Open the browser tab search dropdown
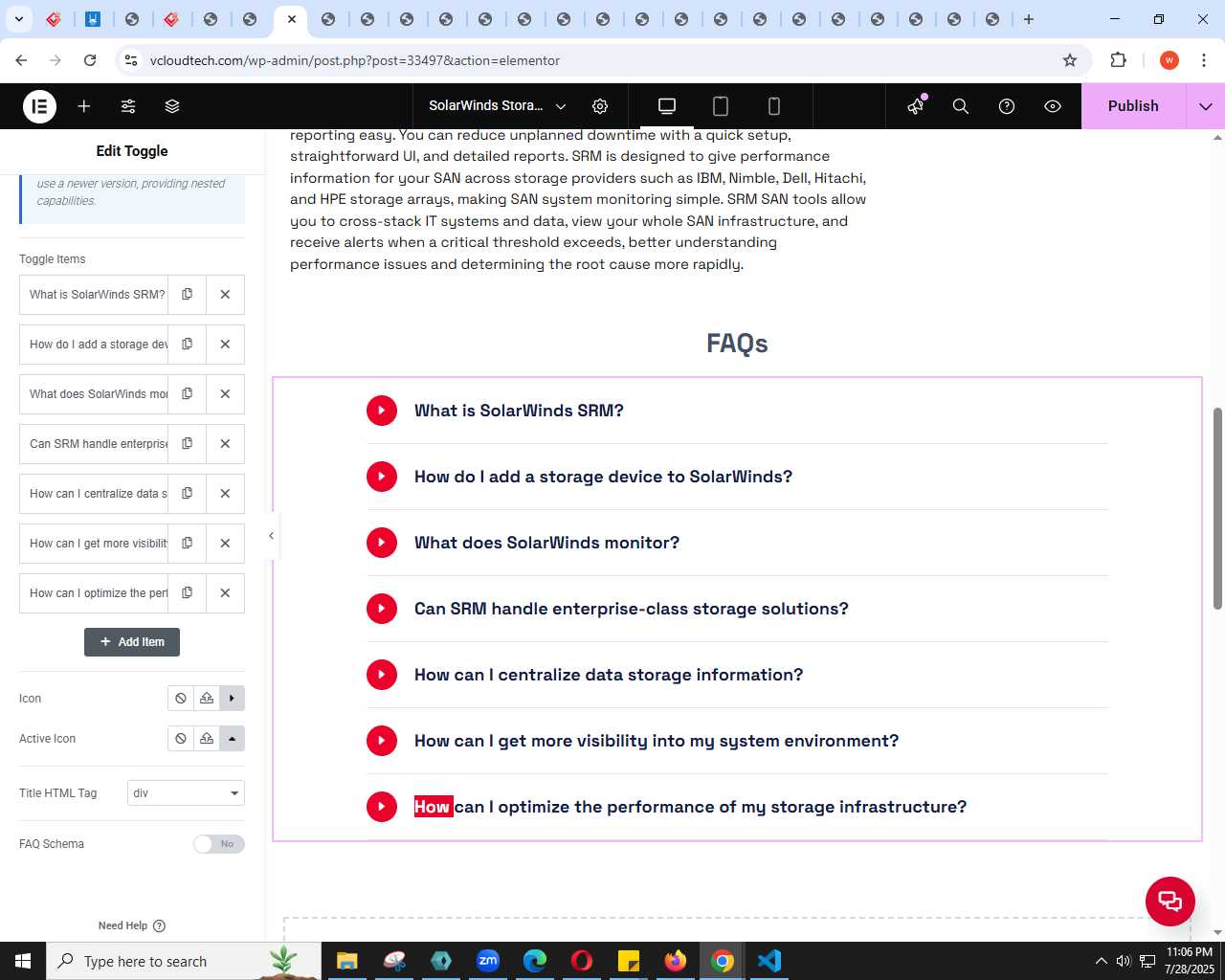Image resolution: width=1225 pixels, height=980 pixels. click(x=19, y=19)
